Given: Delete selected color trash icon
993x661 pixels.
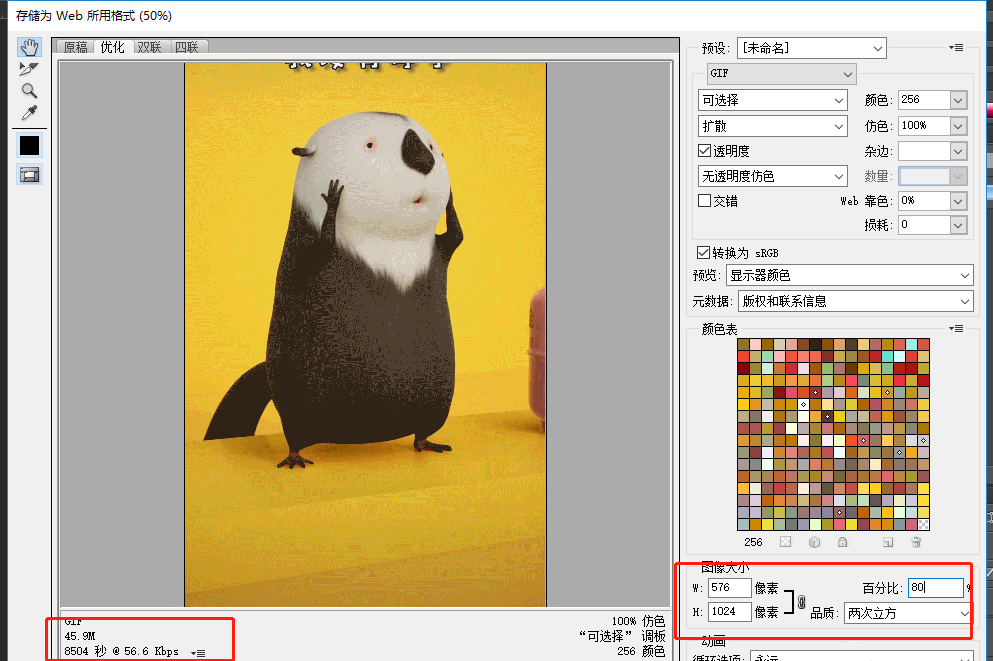Looking at the screenshot, I should [x=916, y=542].
